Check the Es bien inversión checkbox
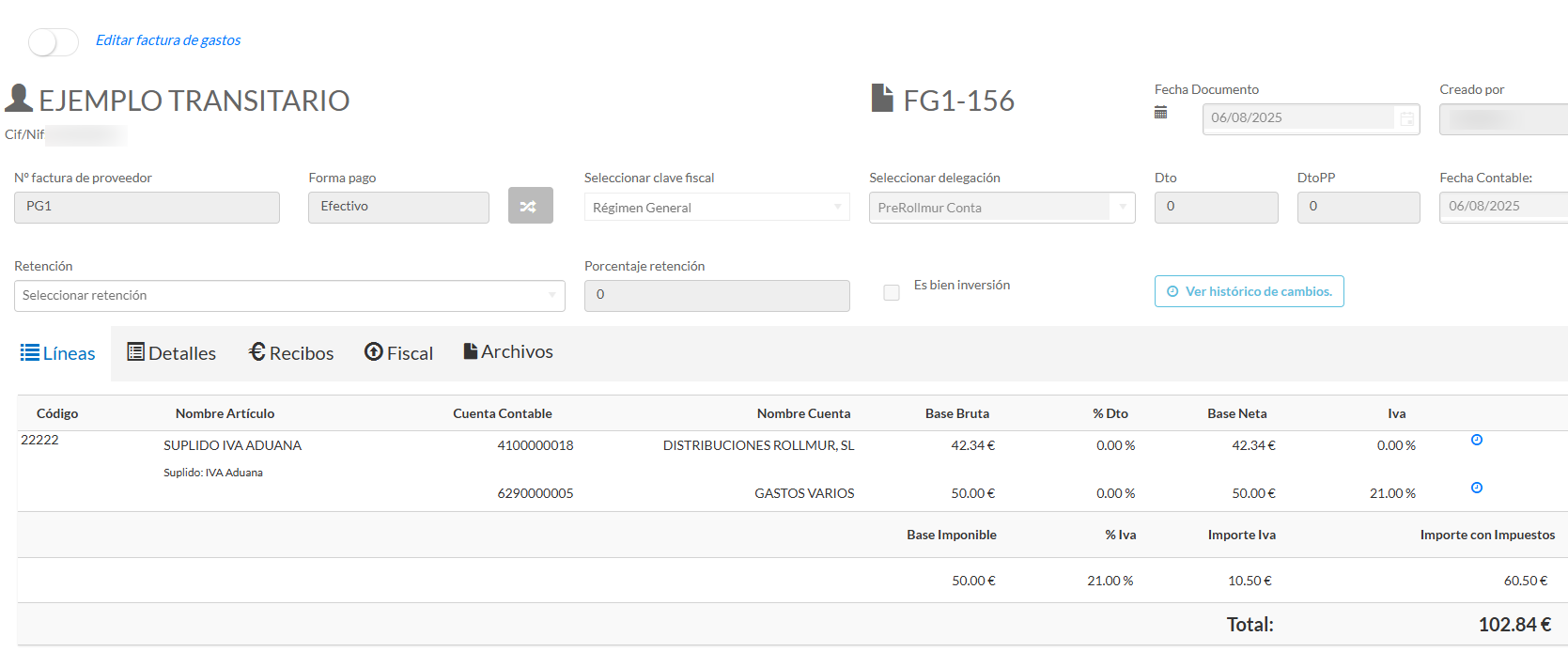Viewport: 1568px width, 652px height. [x=892, y=293]
